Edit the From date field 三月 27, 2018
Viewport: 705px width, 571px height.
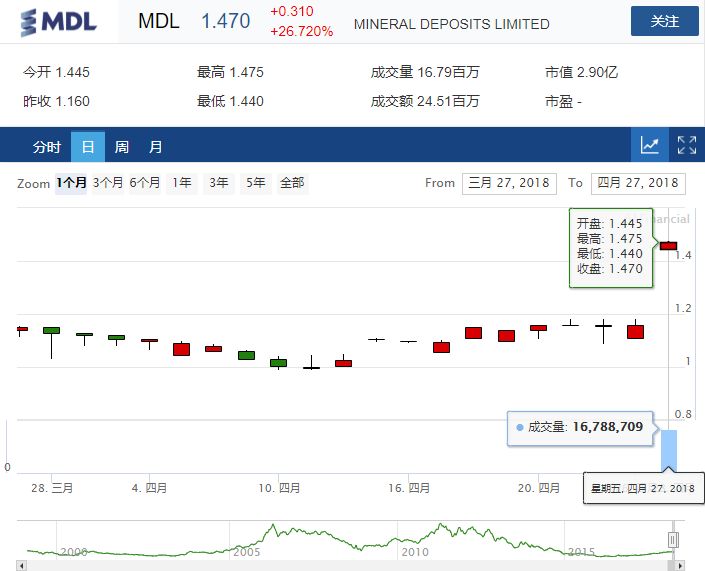click(509, 183)
